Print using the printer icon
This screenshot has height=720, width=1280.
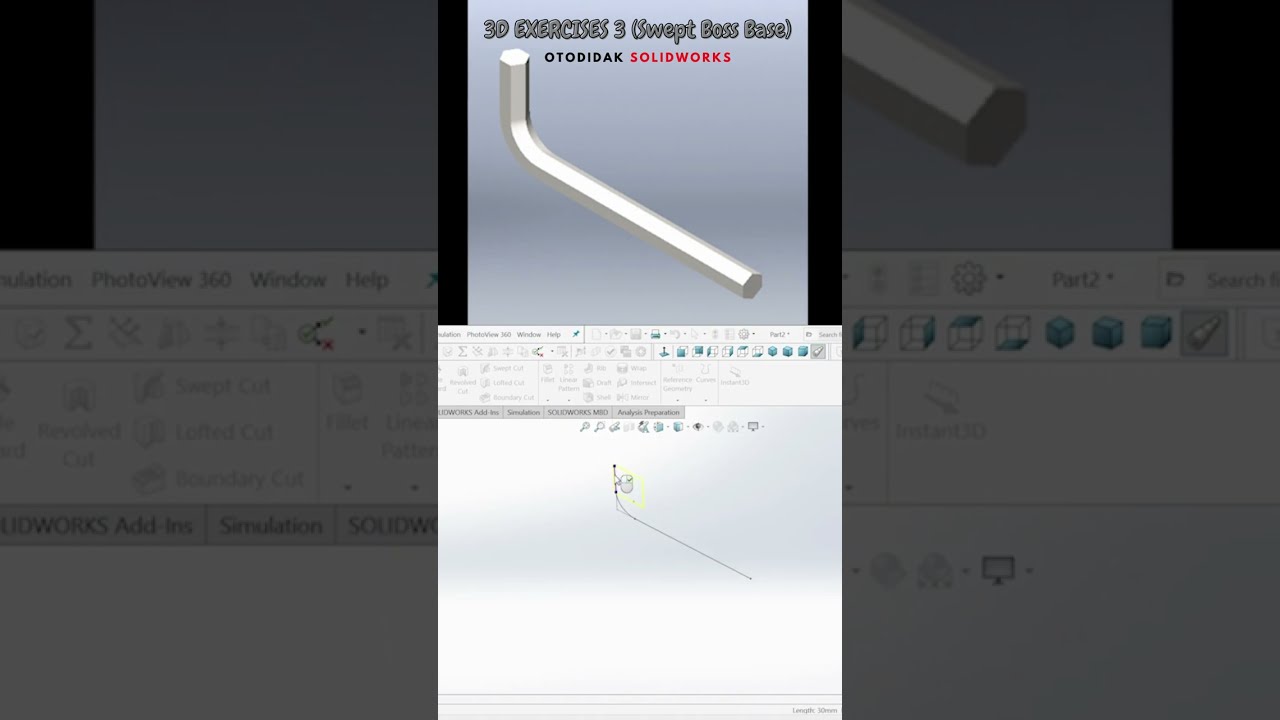tap(655, 334)
